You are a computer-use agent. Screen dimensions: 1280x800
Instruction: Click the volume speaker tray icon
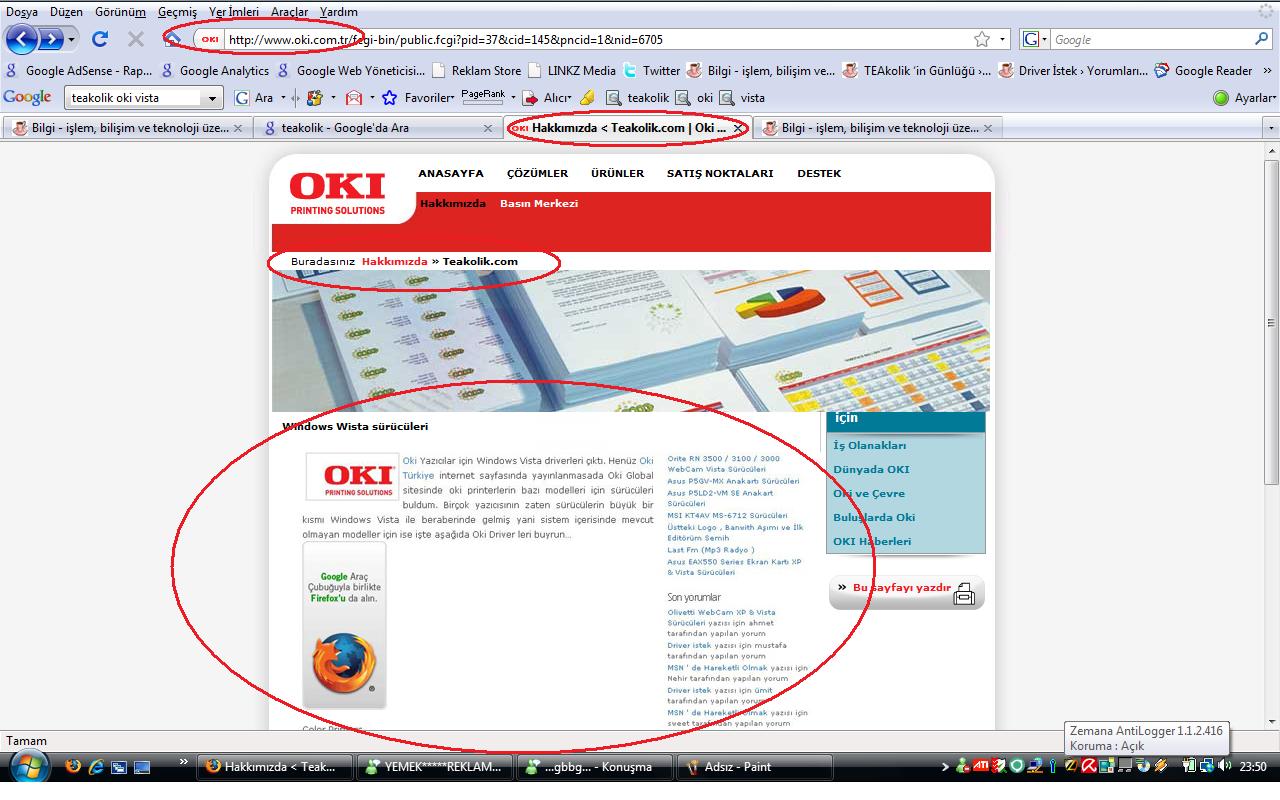[x=1225, y=767]
